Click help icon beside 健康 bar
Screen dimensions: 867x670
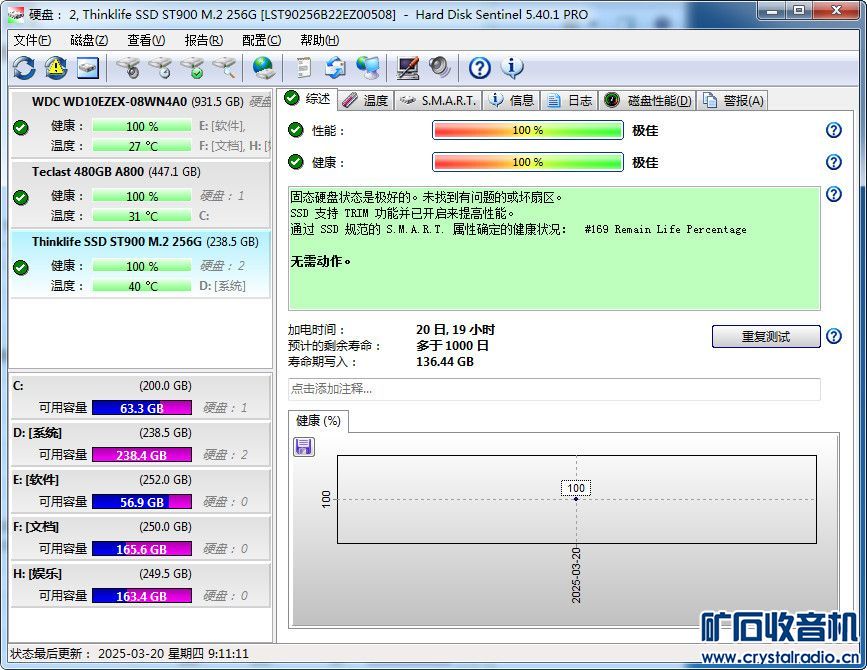tap(833, 162)
